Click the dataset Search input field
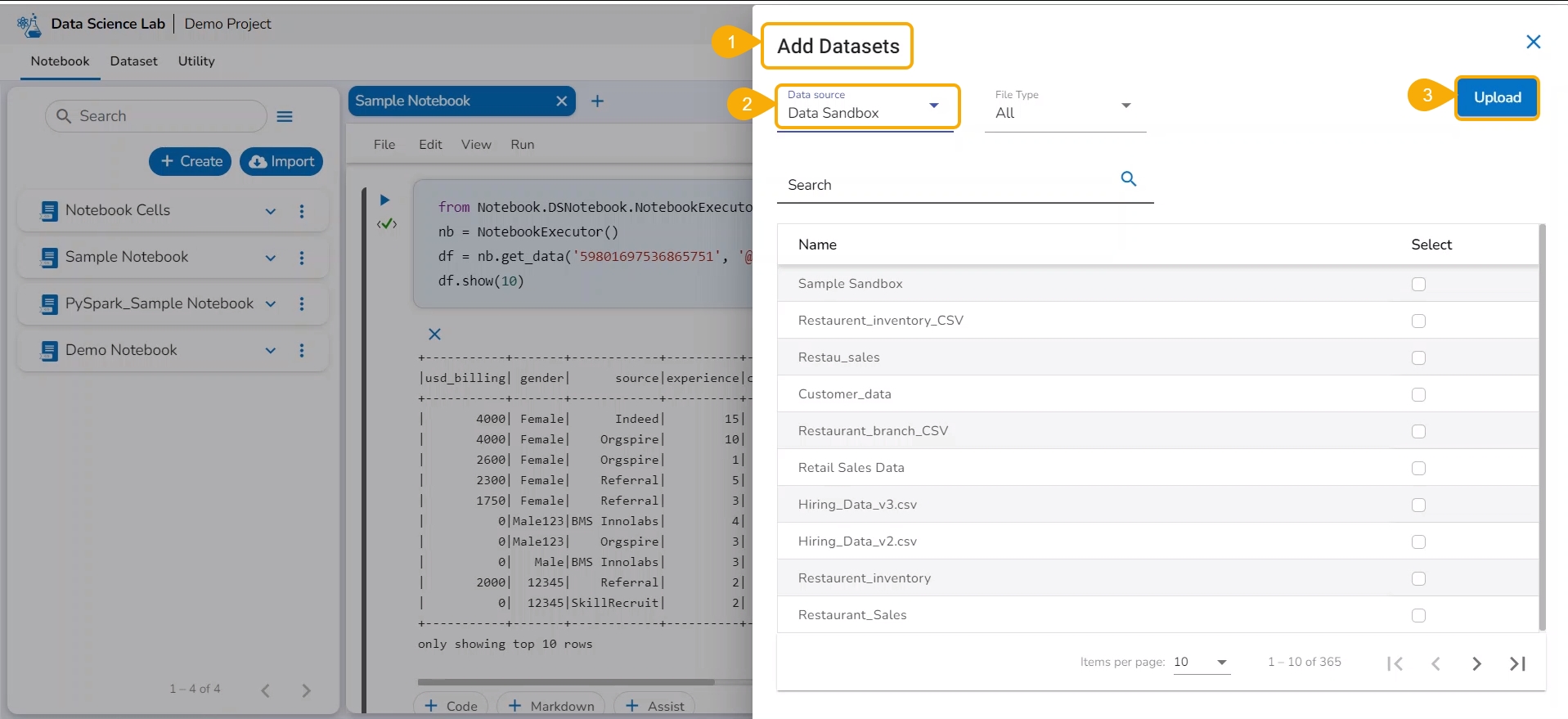 click(949, 185)
